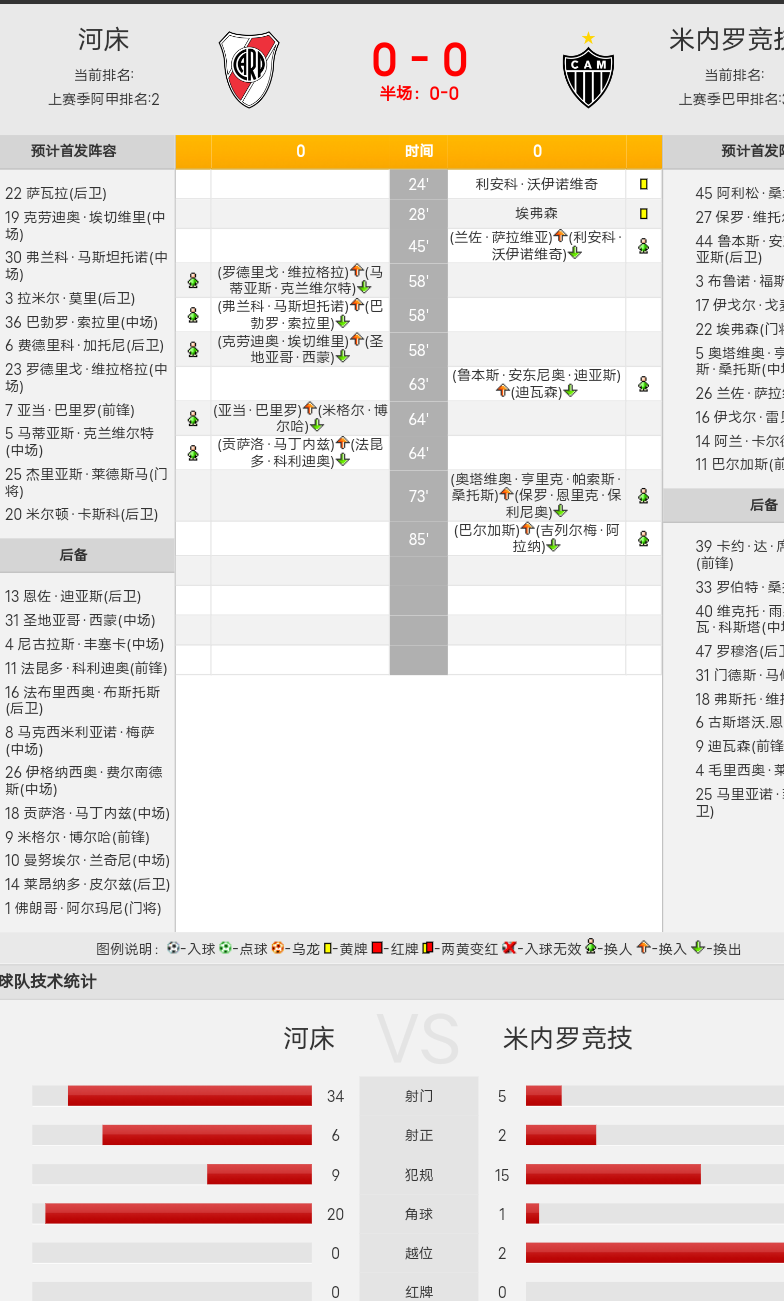Click substitute 31 圣地亚哥·西蒙(中场)
The image size is (784, 1301).
[x=80, y=620]
